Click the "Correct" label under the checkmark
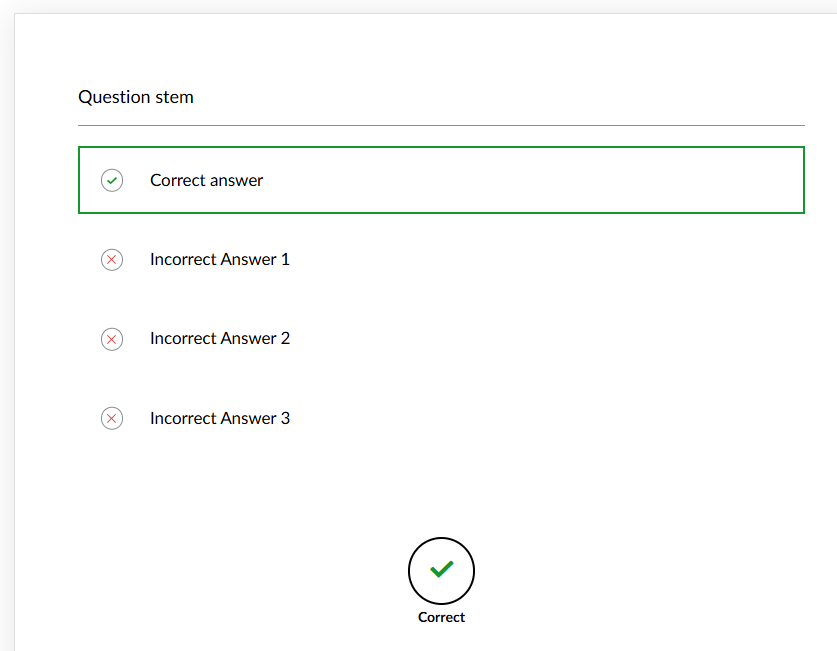837x651 pixels. (441, 618)
